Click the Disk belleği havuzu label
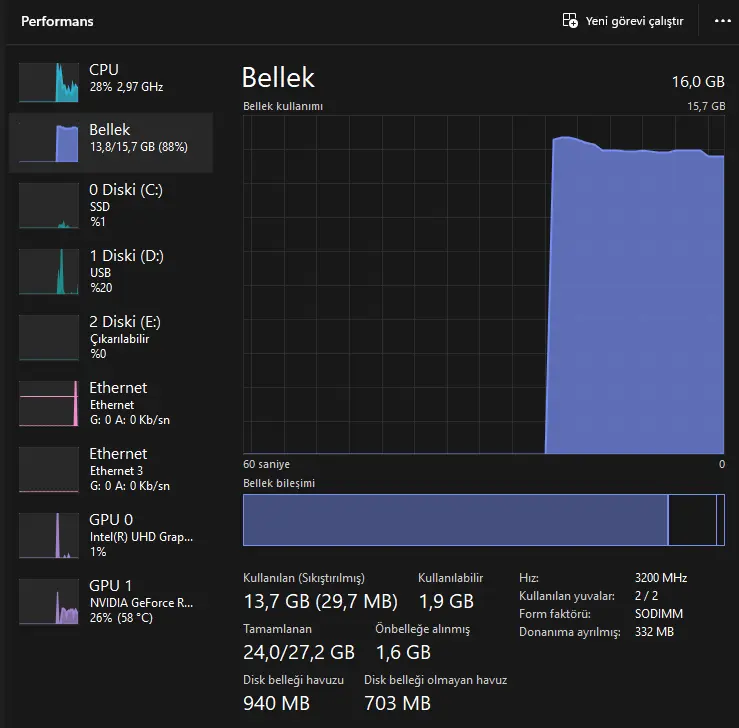Screen dimensions: 739x728 [x=293, y=680]
